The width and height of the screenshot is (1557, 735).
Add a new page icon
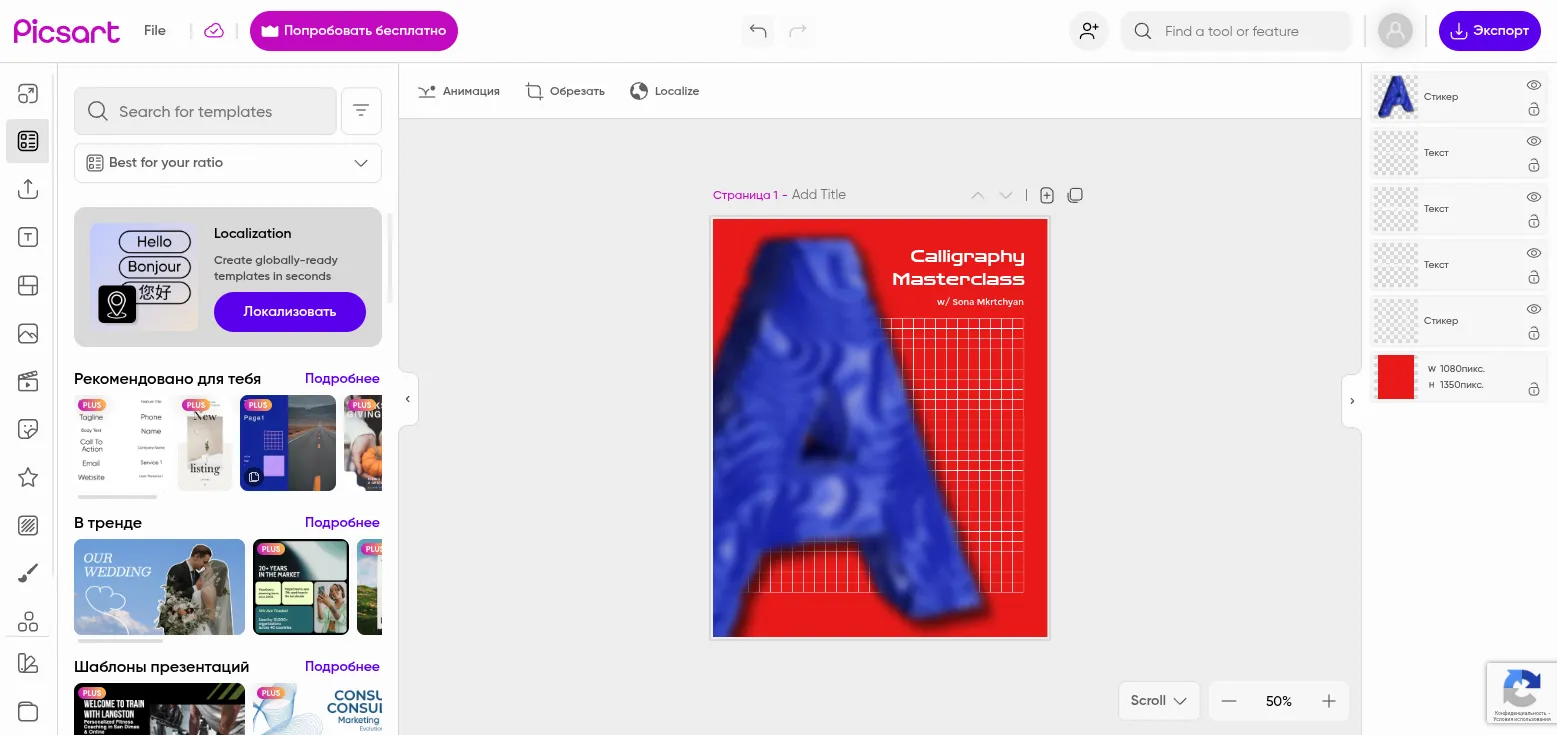click(x=1047, y=195)
